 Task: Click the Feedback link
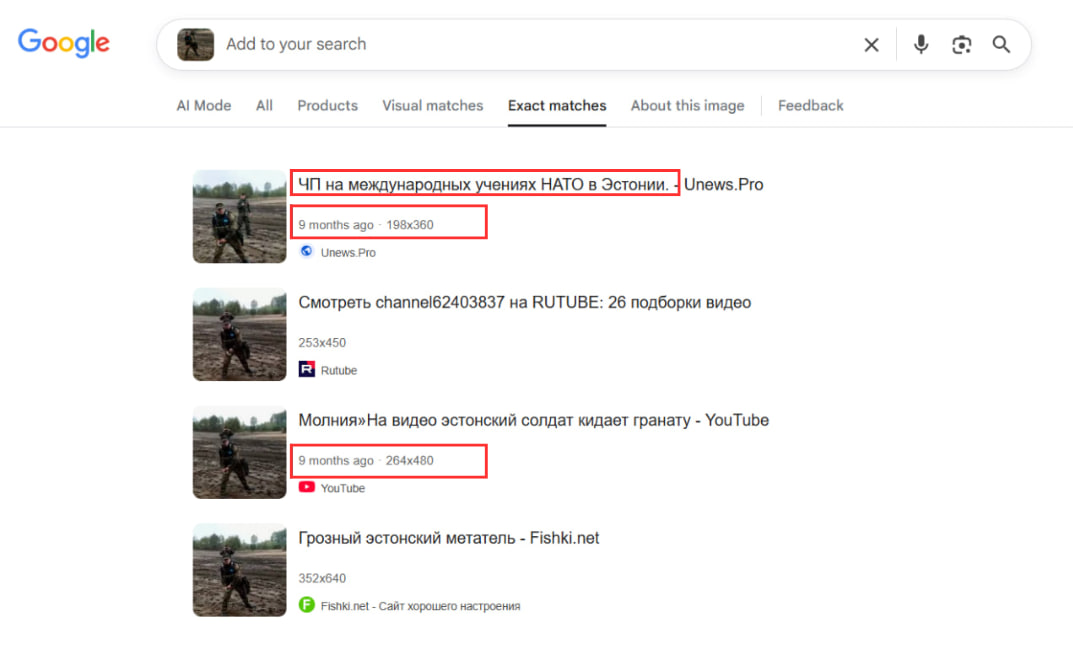[x=810, y=105]
